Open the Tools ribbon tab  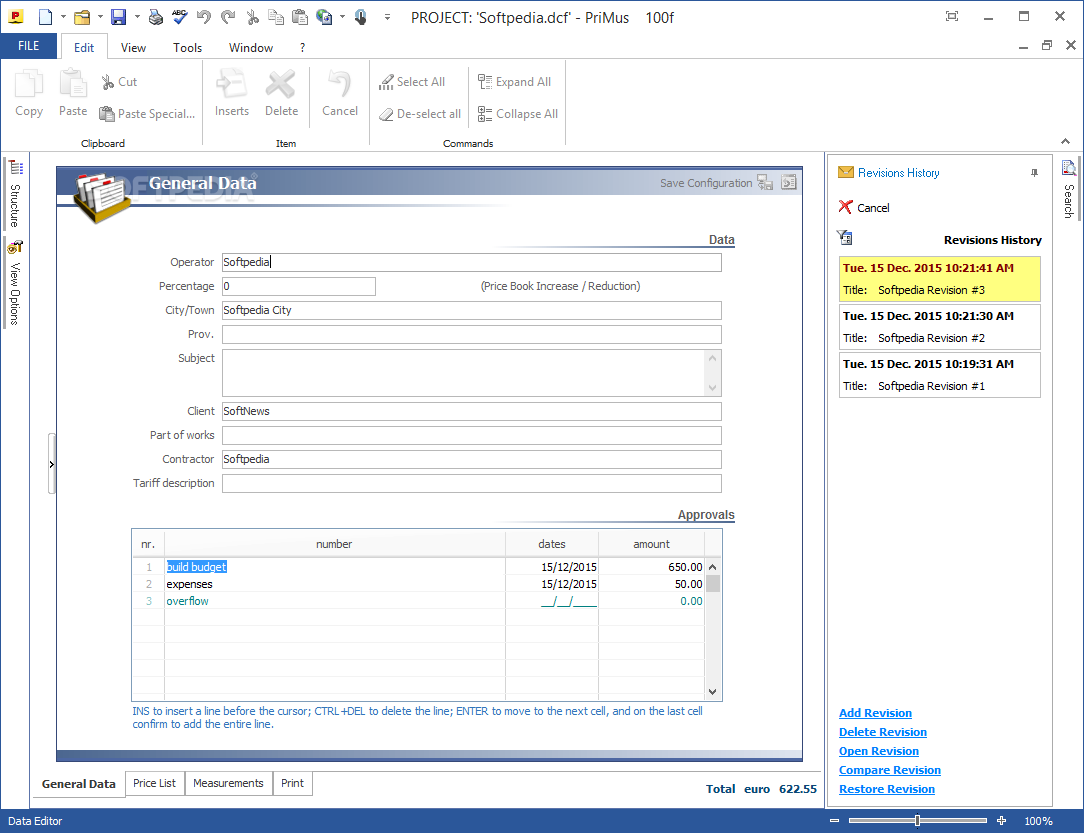[x=187, y=47]
